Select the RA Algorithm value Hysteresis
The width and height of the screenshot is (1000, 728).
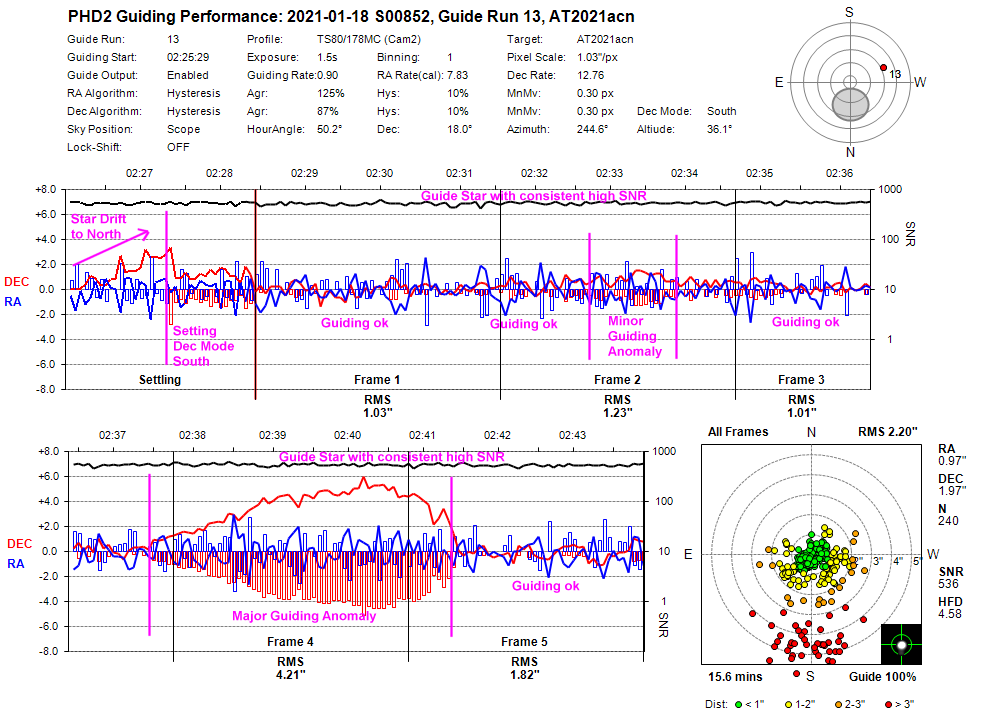[193, 93]
